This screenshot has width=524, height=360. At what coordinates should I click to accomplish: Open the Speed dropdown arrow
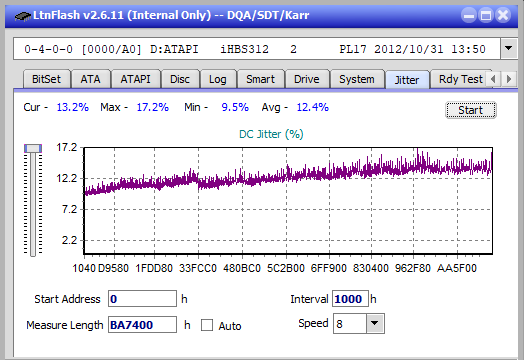coord(375,324)
